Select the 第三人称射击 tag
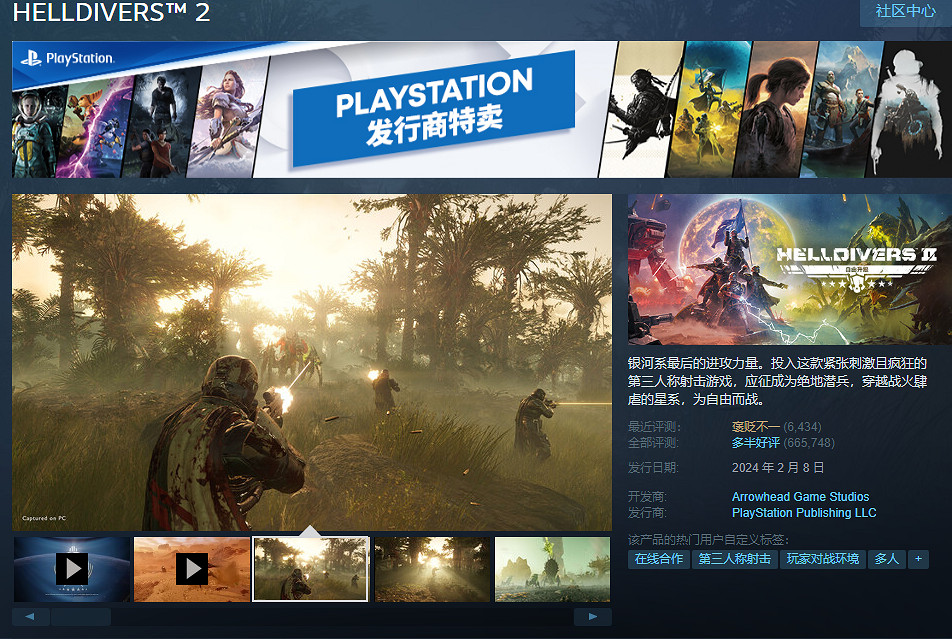 [735, 559]
